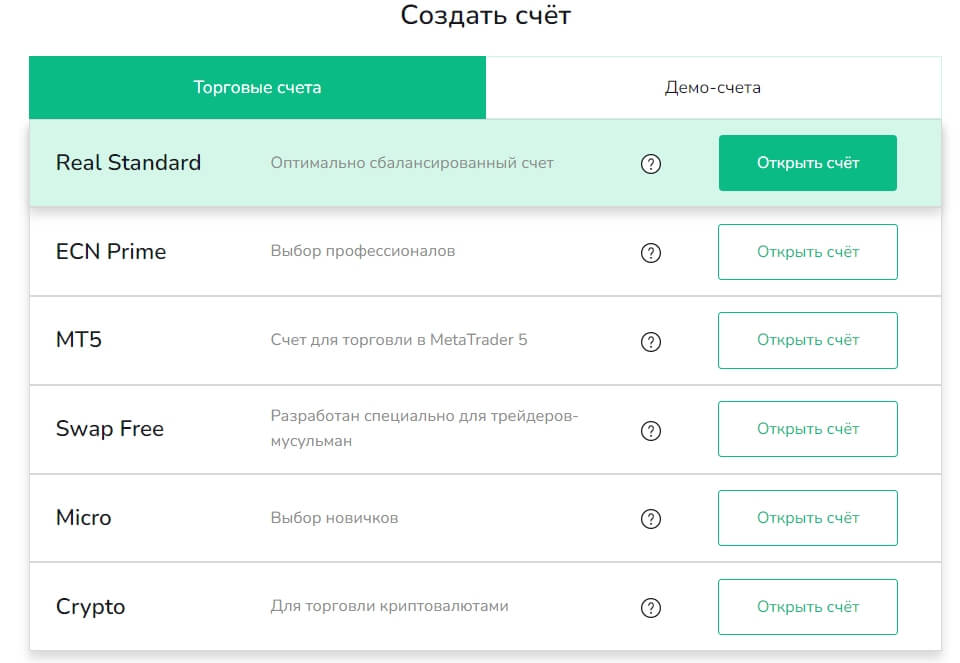Open an MT5 account
960x663 pixels.
[808, 340]
